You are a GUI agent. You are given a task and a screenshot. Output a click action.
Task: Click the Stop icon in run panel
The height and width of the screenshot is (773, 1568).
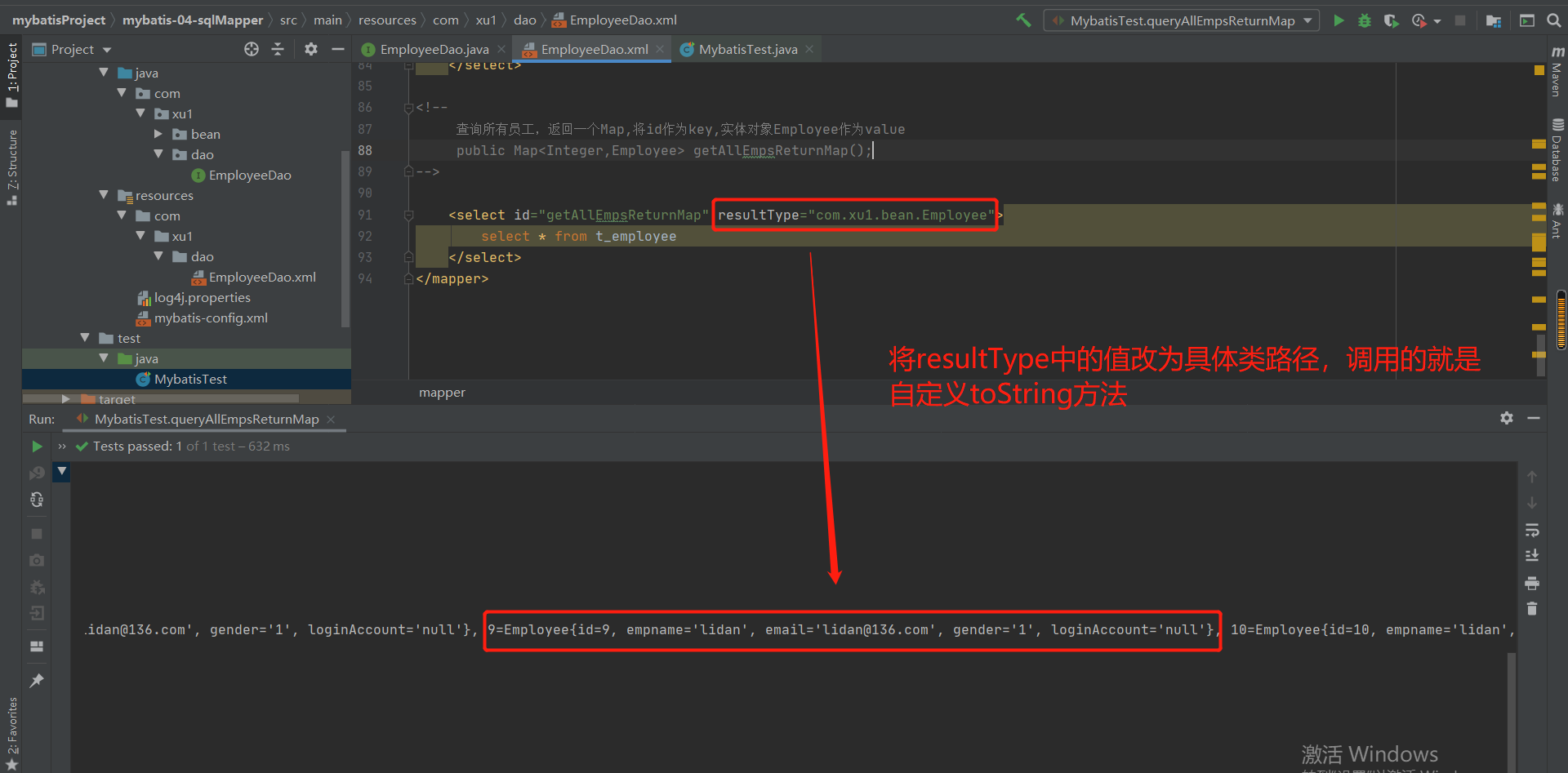click(37, 534)
